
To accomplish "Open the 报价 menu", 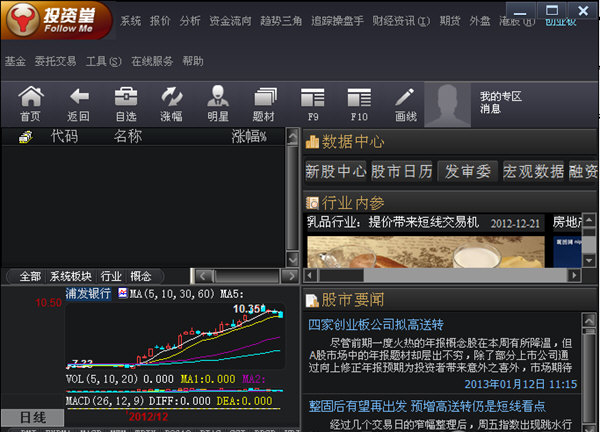I will click(160, 21).
